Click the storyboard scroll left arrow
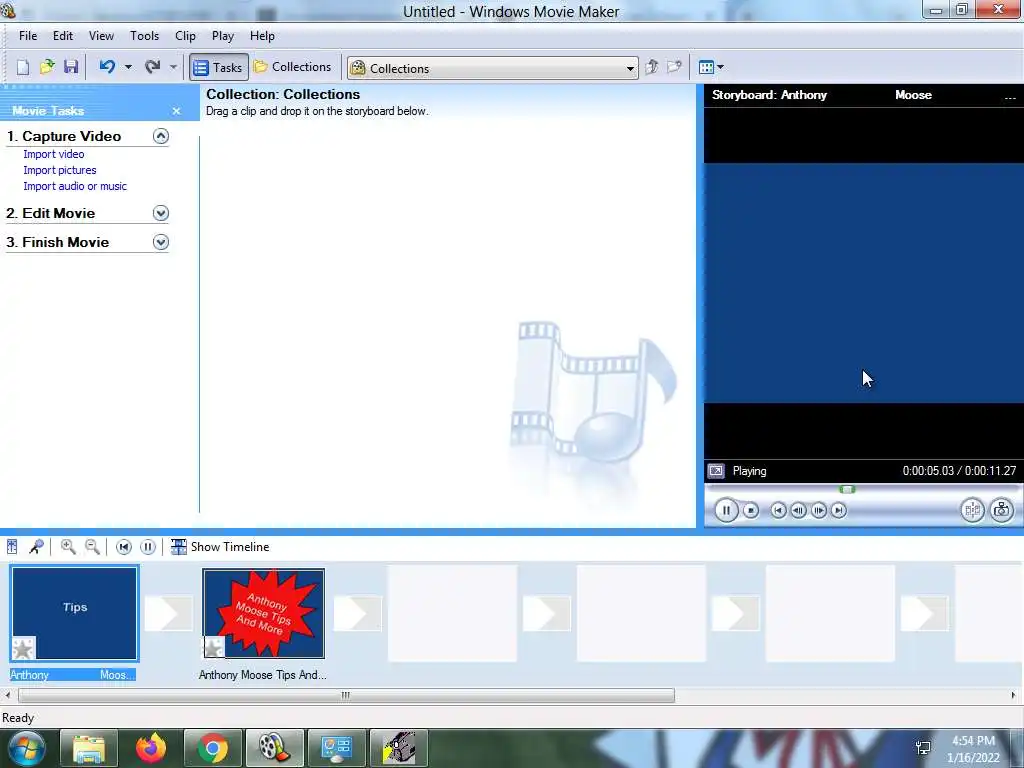 click(8, 696)
